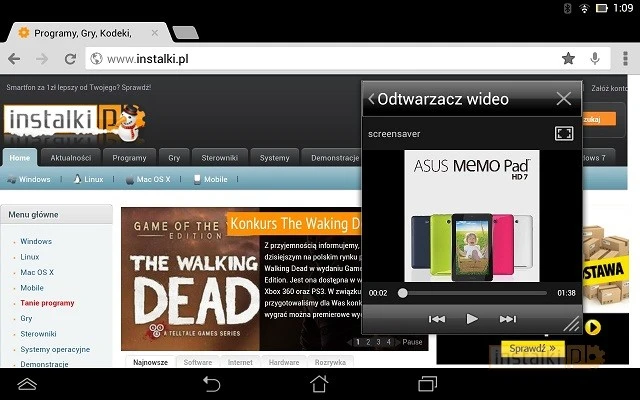Screen dimensions: 640x400
Task: Grab the video window resize handle
Action: click(571, 324)
